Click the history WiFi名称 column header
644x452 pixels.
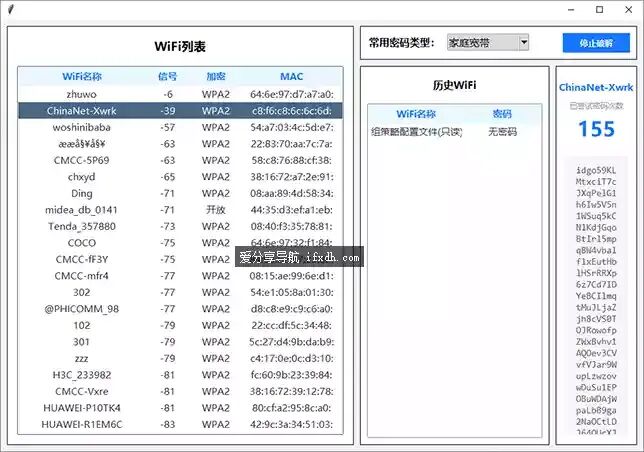416,114
